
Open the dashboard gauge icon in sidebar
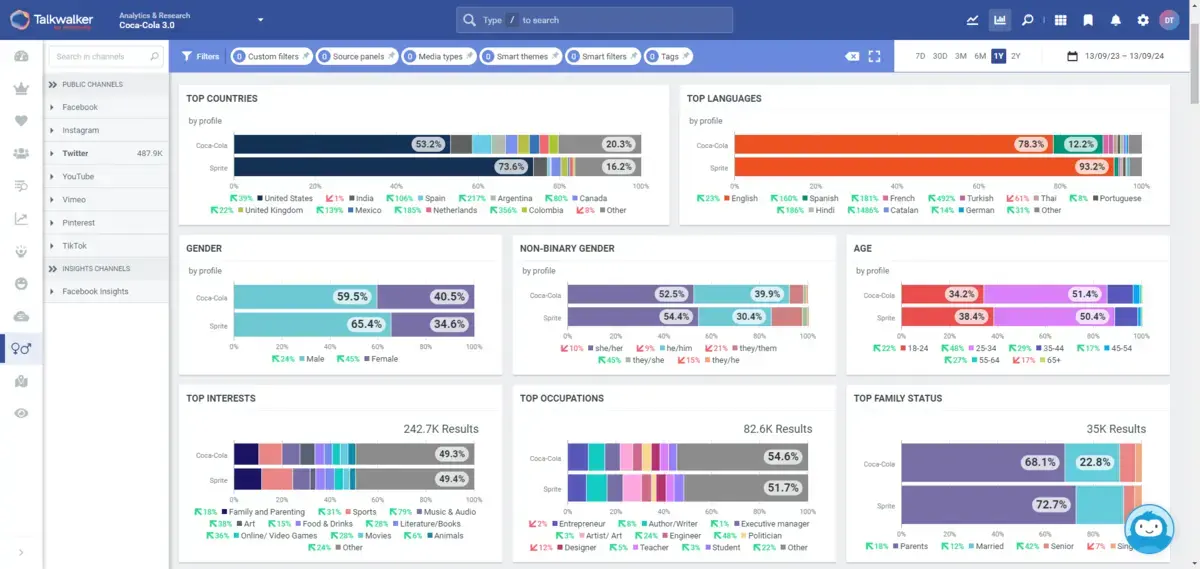[x=21, y=56]
